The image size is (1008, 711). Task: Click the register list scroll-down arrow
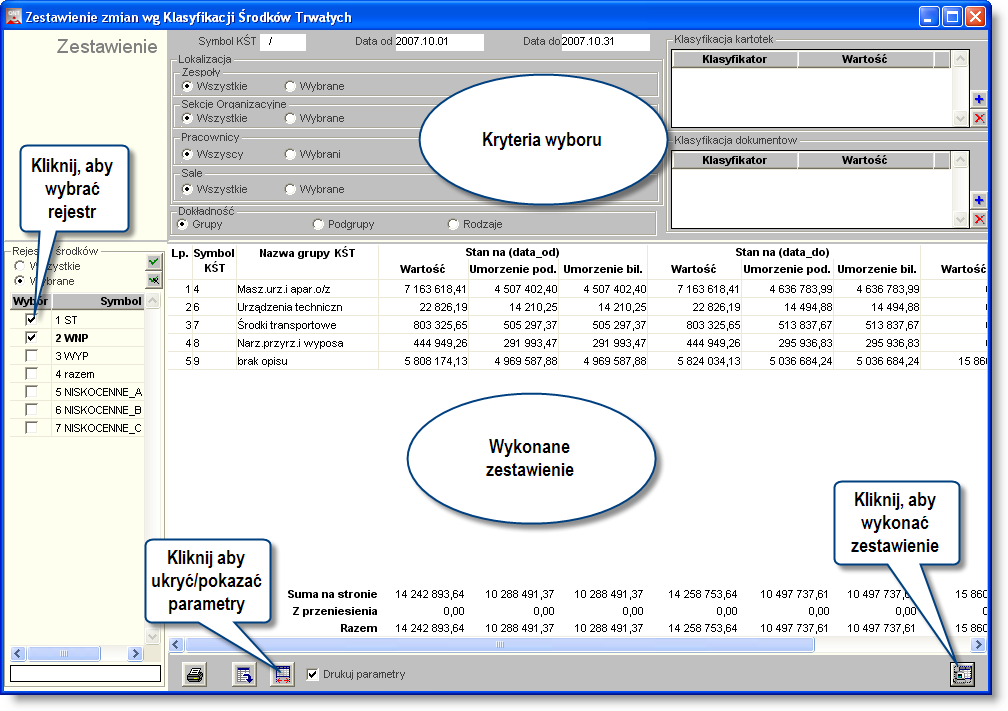click(x=152, y=636)
